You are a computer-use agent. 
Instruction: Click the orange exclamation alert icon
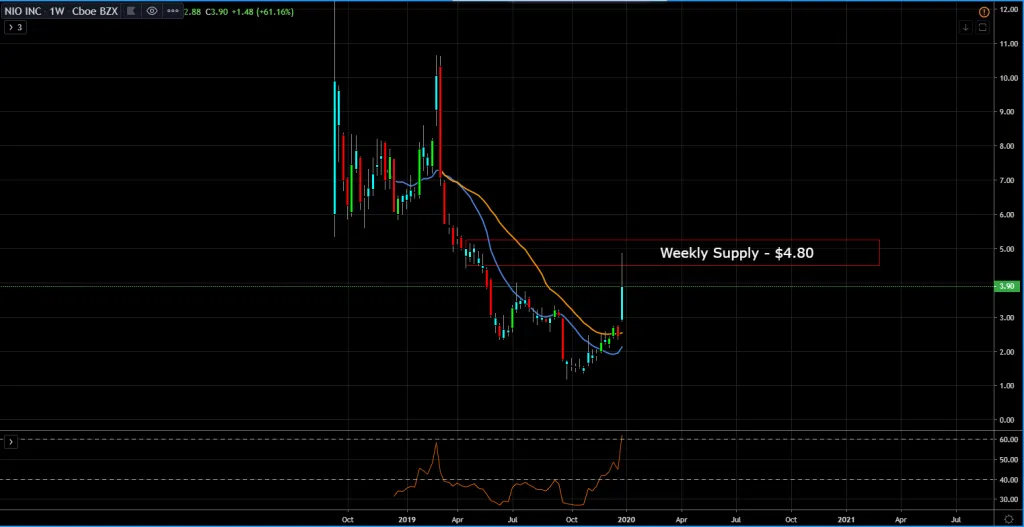(984, 12)
